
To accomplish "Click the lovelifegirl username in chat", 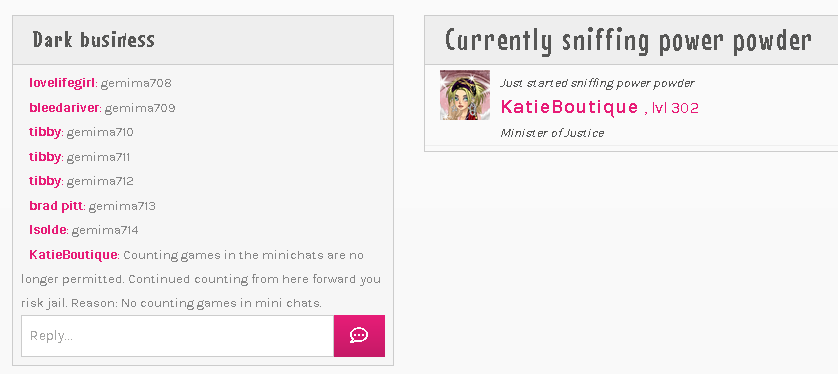I will point(62,83).
